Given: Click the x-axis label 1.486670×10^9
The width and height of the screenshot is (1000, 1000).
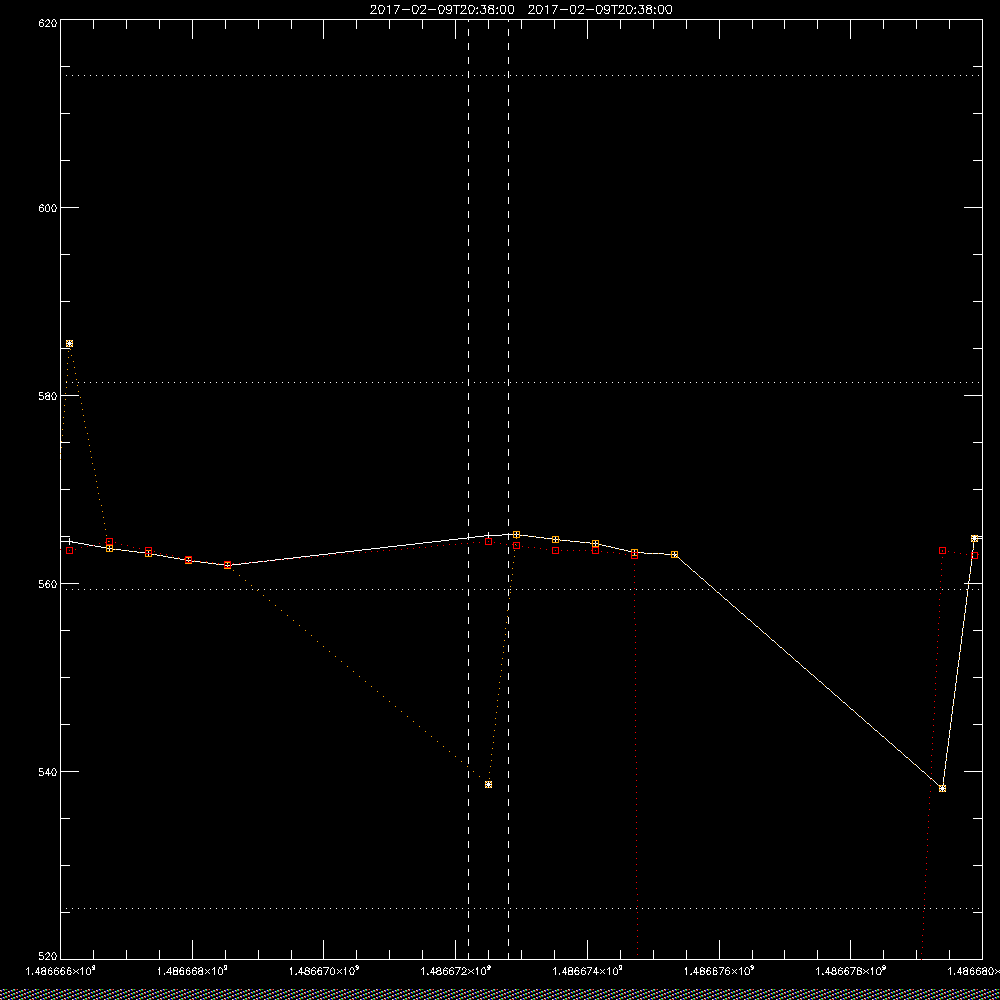Looking at the screenshot, I should tap(324, 971).
